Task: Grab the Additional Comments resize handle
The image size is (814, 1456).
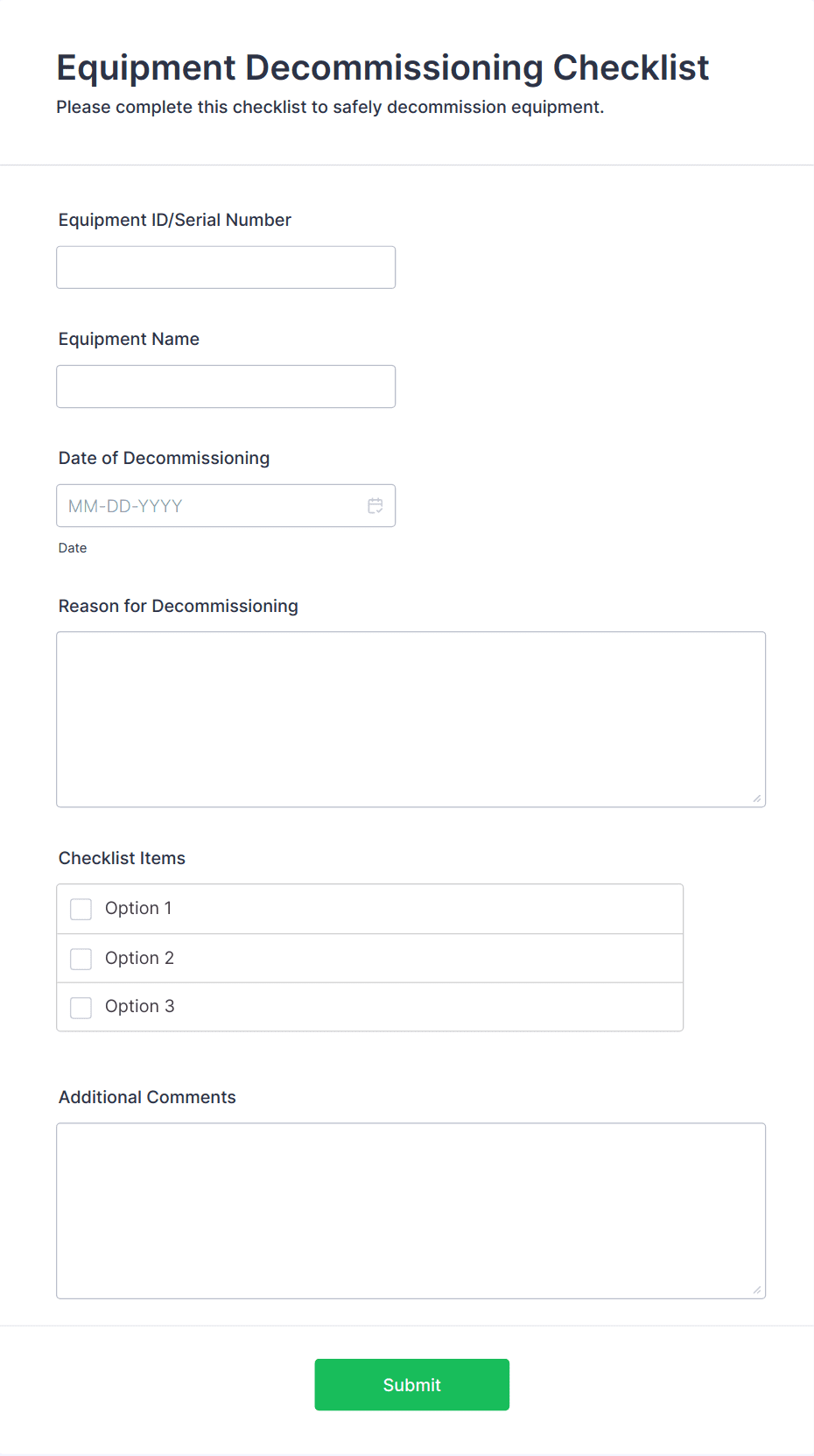Action: [x=756, y=1289]
